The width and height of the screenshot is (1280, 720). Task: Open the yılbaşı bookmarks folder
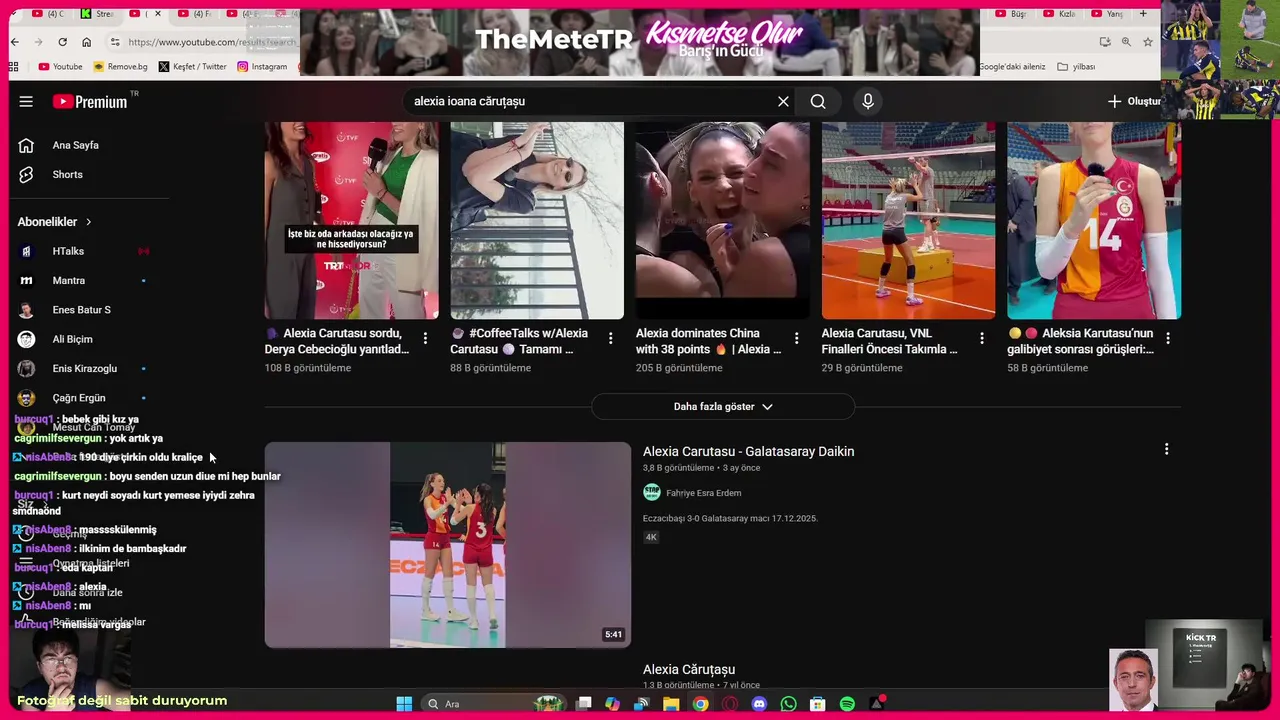pyautogui.click(x=1076, y=67)
